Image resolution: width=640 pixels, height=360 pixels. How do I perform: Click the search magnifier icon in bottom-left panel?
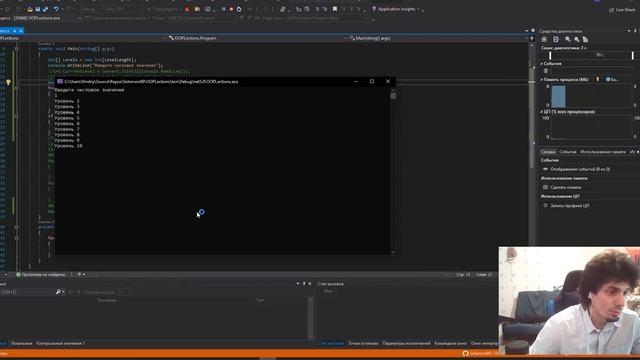click(x=58, y=292)
